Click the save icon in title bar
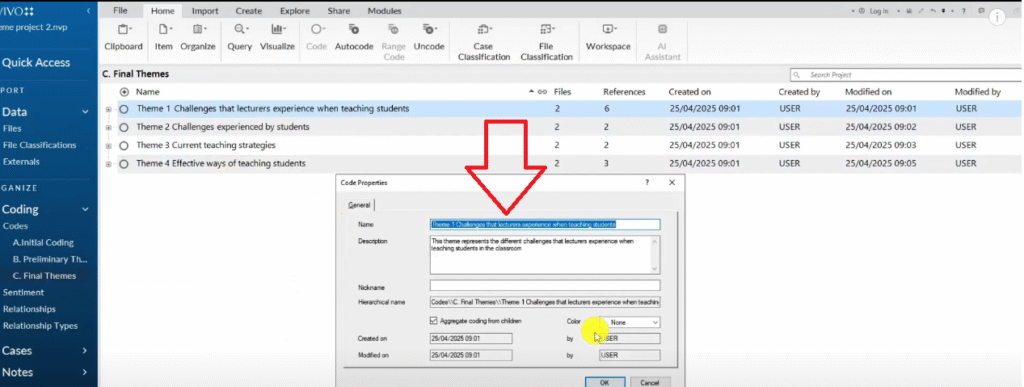Viewport: 1024px width, 387px height. point(908,11)
